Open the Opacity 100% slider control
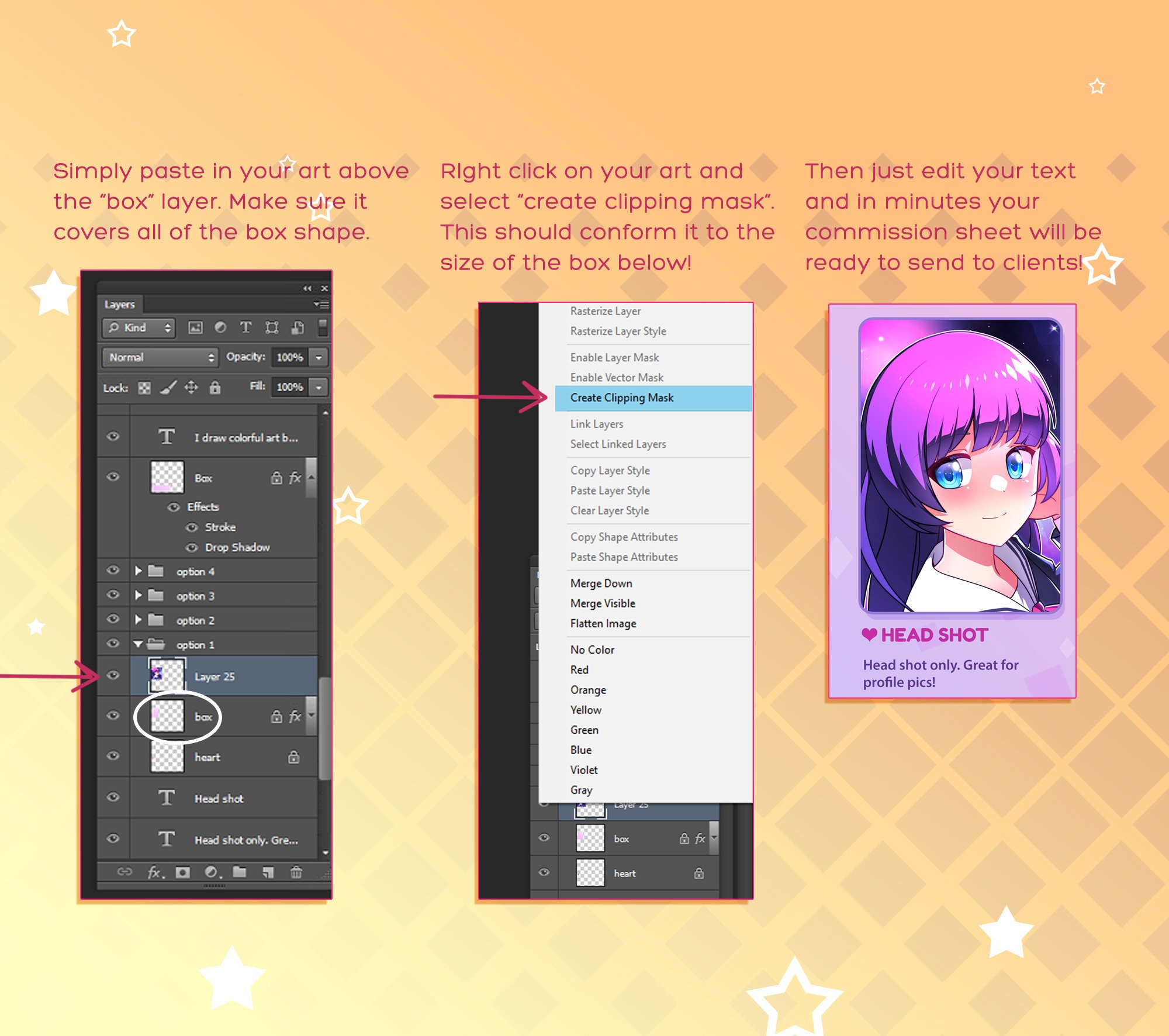The height and width of the screenshot is (1036, 1169). click(x=317, y=357)
